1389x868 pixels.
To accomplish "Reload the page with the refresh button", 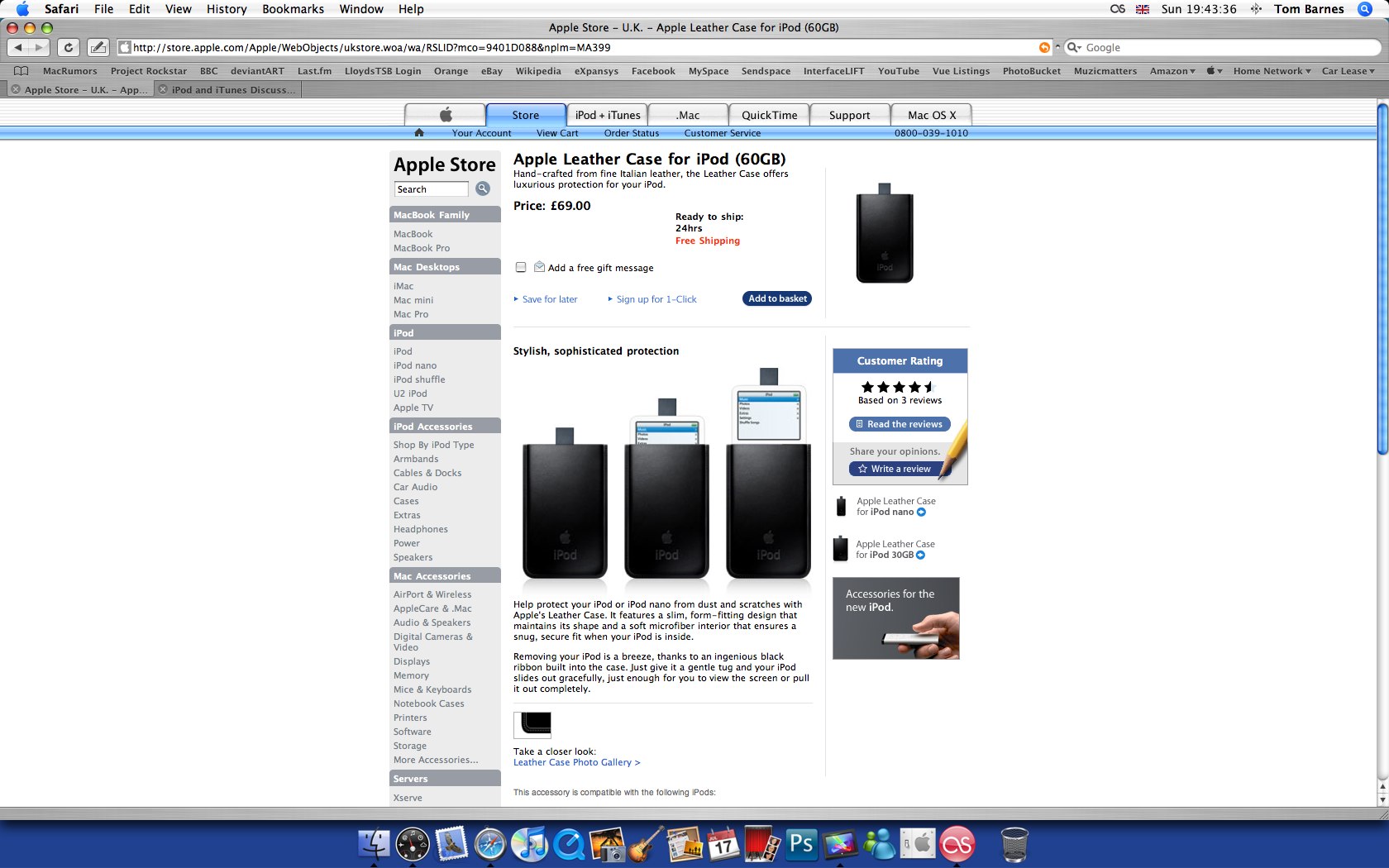I will tap(69, 47).
